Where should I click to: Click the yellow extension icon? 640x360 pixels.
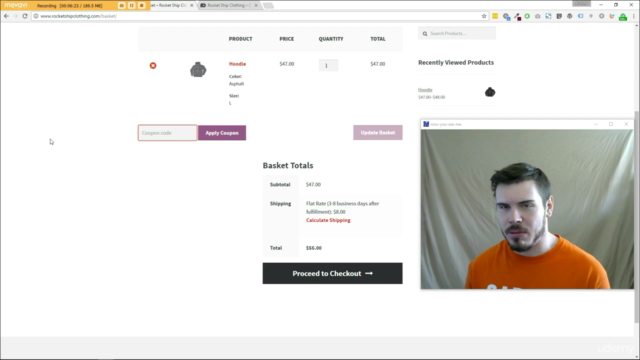(495, 16)
